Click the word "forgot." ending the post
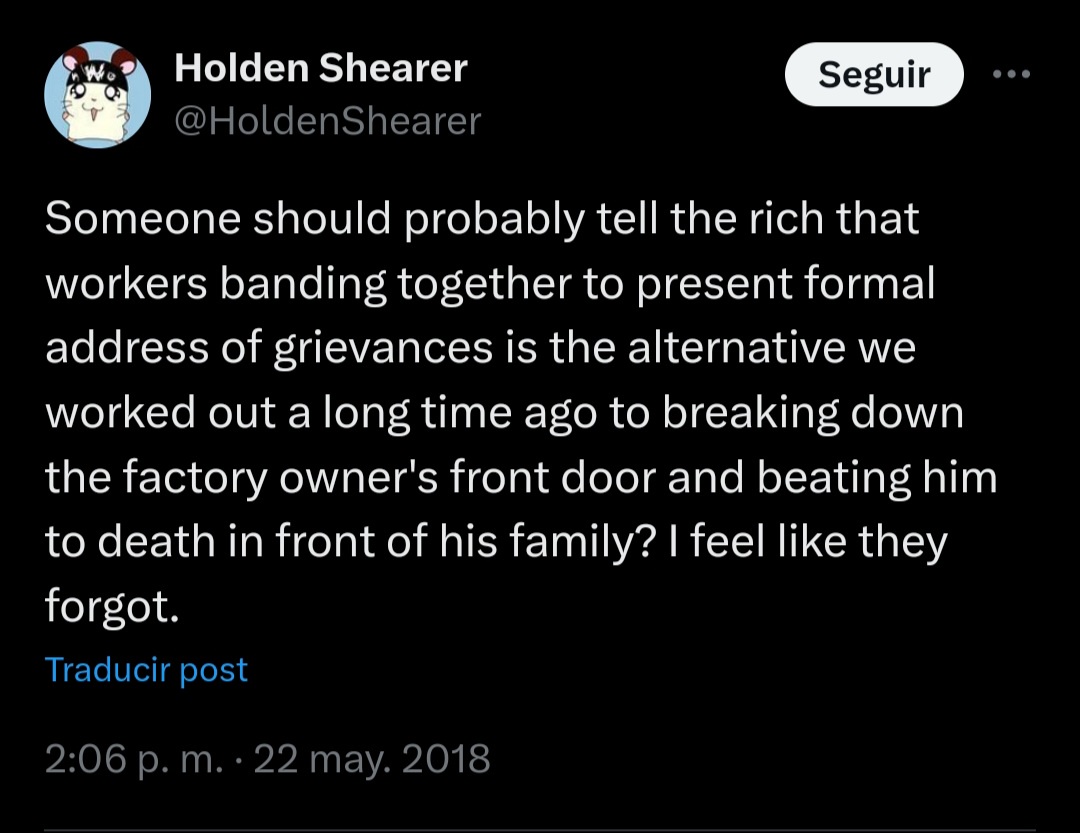This screenshot has height=833, width=1080. [112, 606]
